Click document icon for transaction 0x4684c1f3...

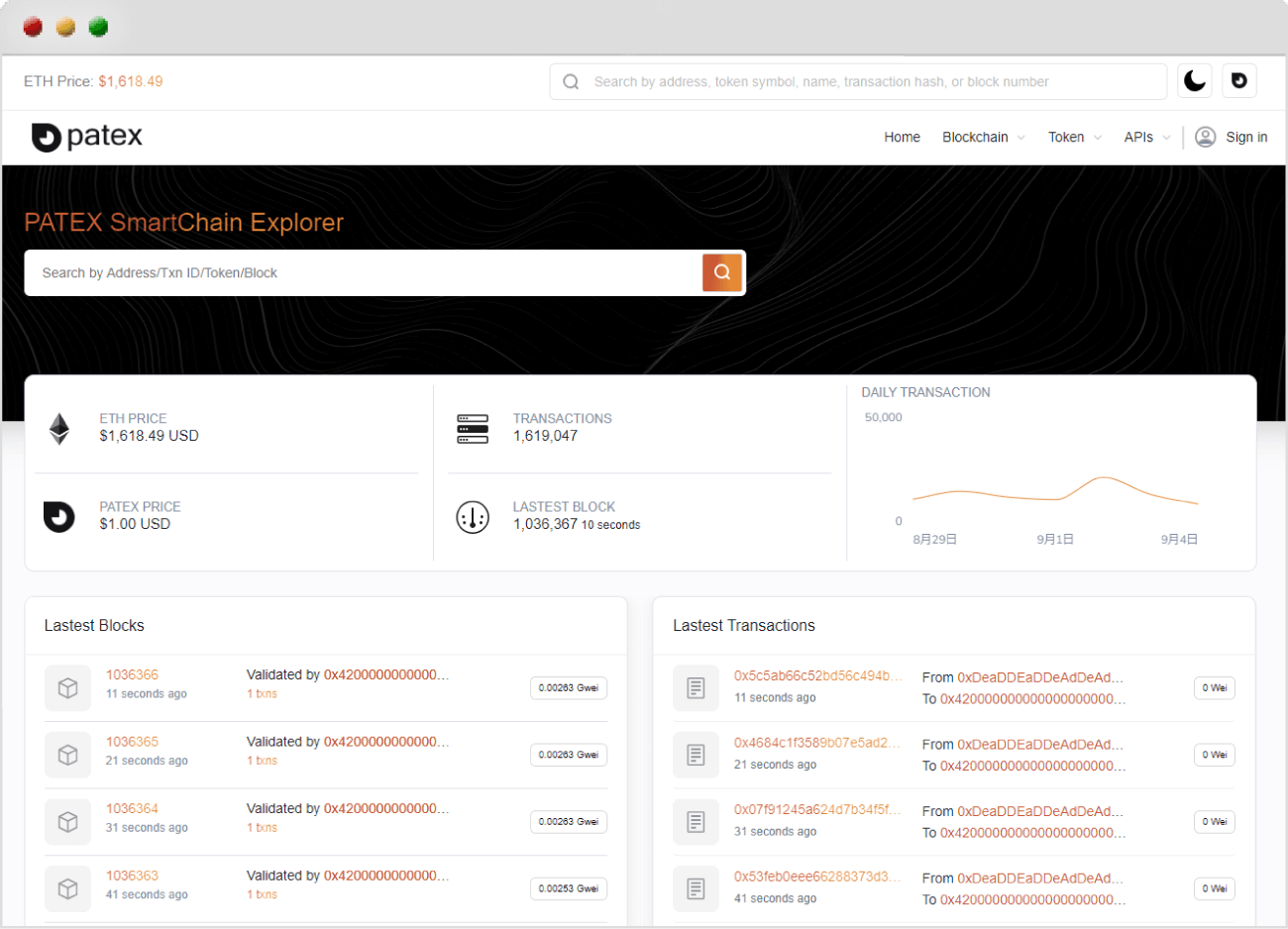[696, 755]
